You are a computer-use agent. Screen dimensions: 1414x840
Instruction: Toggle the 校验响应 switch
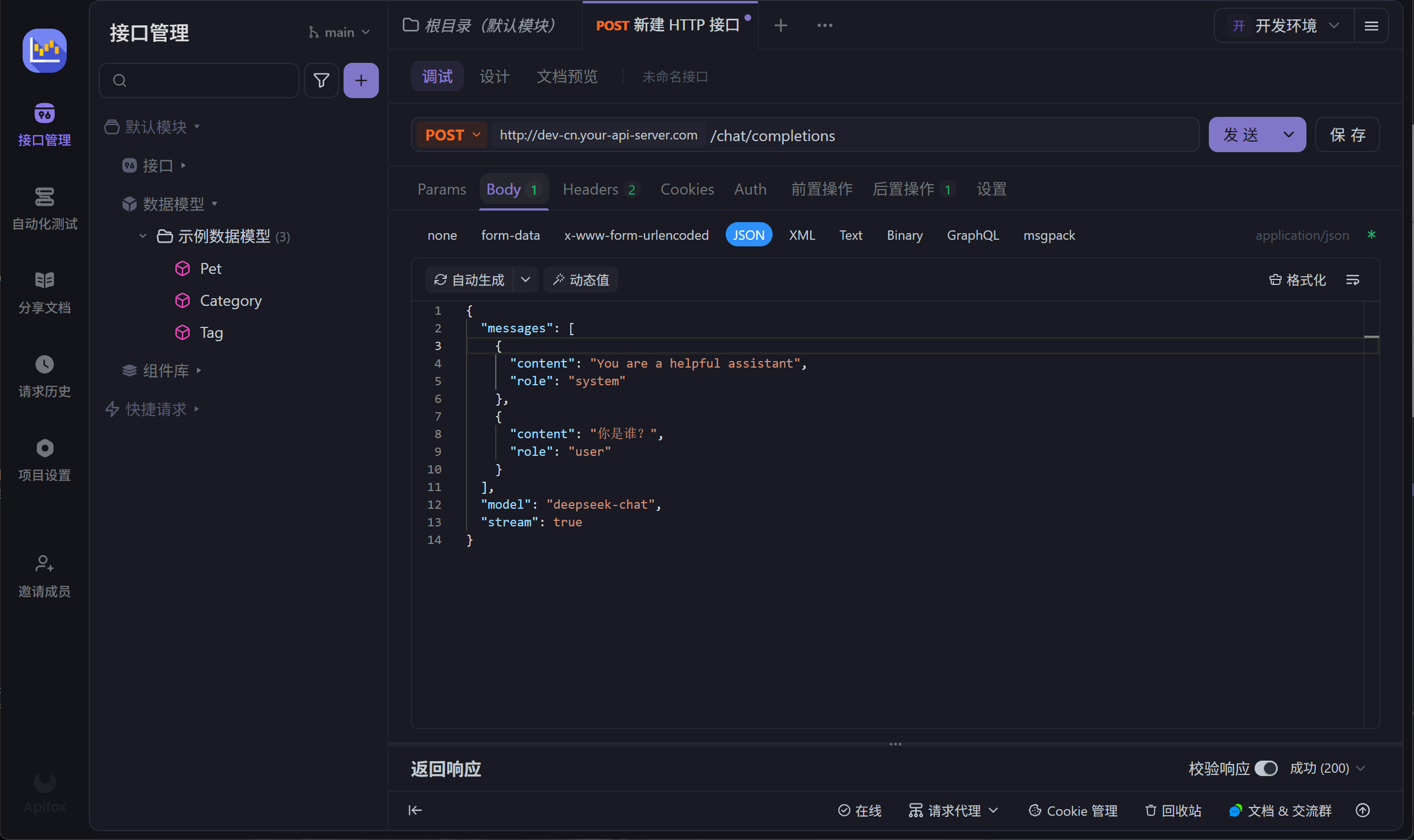point(1266,768)
